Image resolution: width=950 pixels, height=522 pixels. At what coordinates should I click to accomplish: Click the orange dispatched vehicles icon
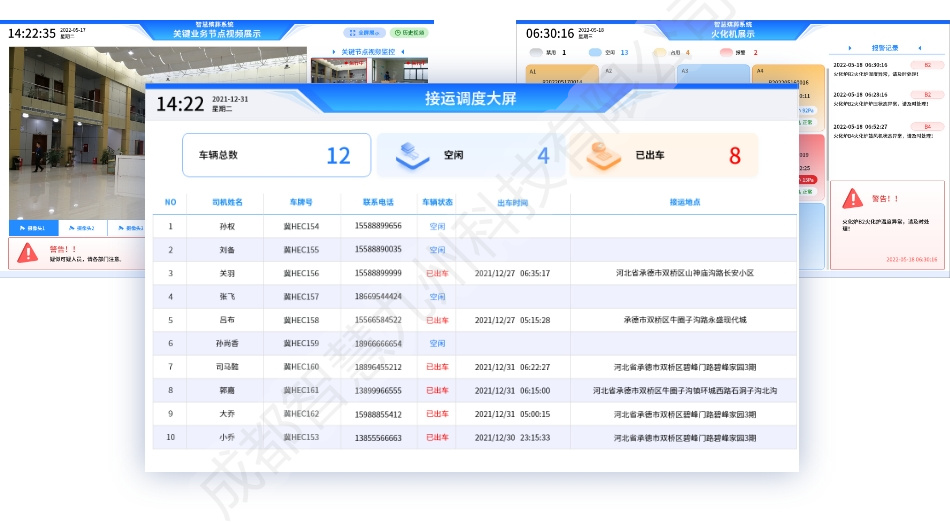pyautogui.click(x=603, y=155)
